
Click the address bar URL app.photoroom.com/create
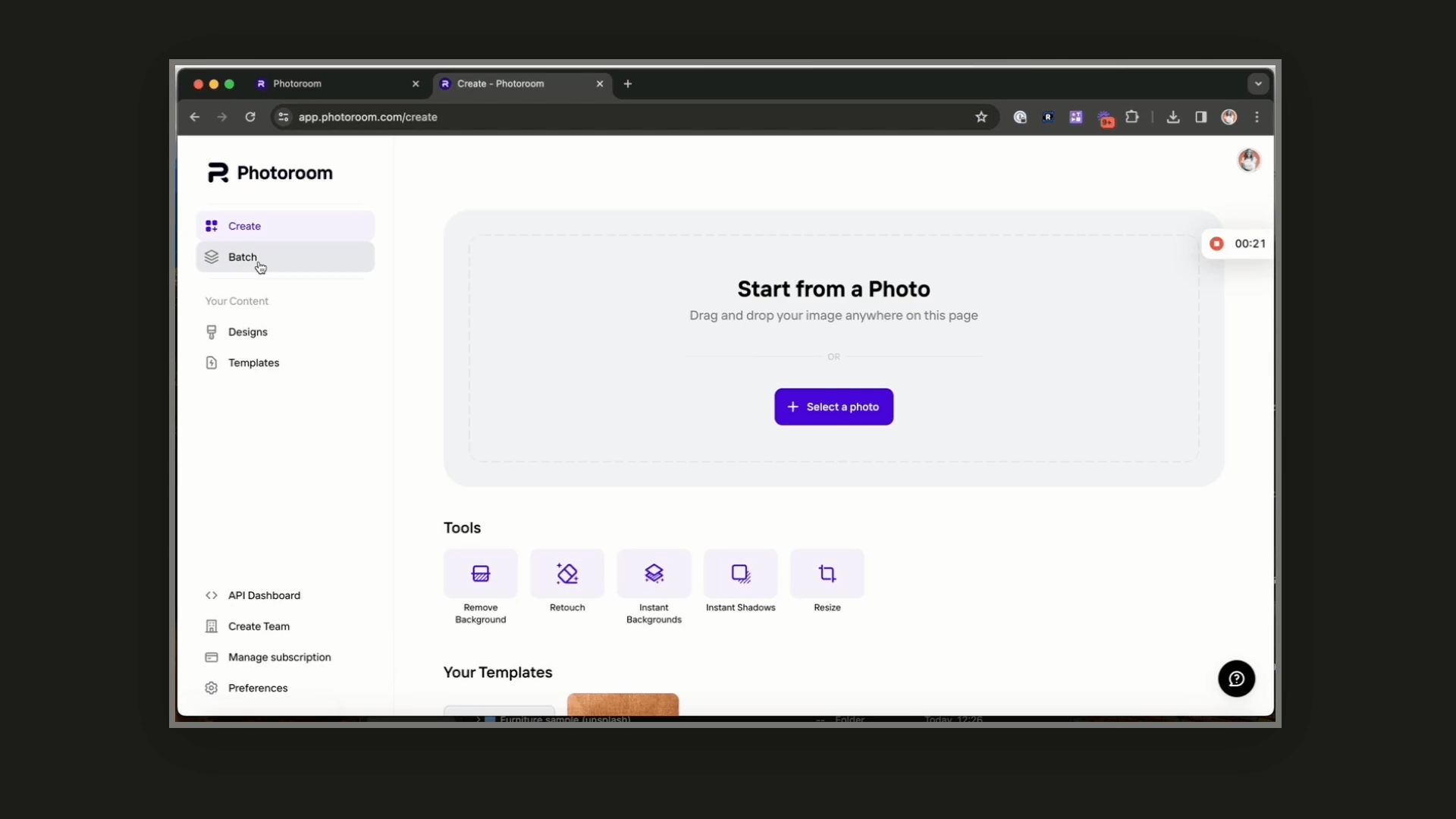tap(368, 117)
